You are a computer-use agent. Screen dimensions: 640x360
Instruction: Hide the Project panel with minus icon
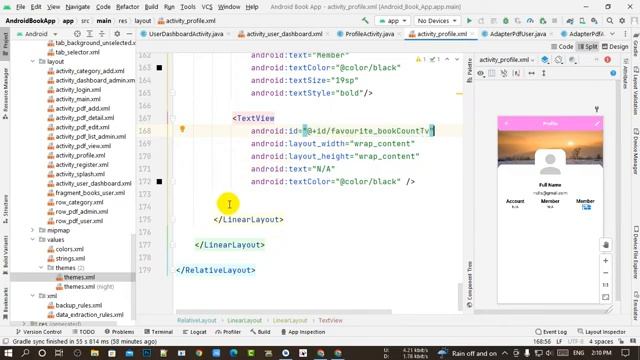[129, 34]
